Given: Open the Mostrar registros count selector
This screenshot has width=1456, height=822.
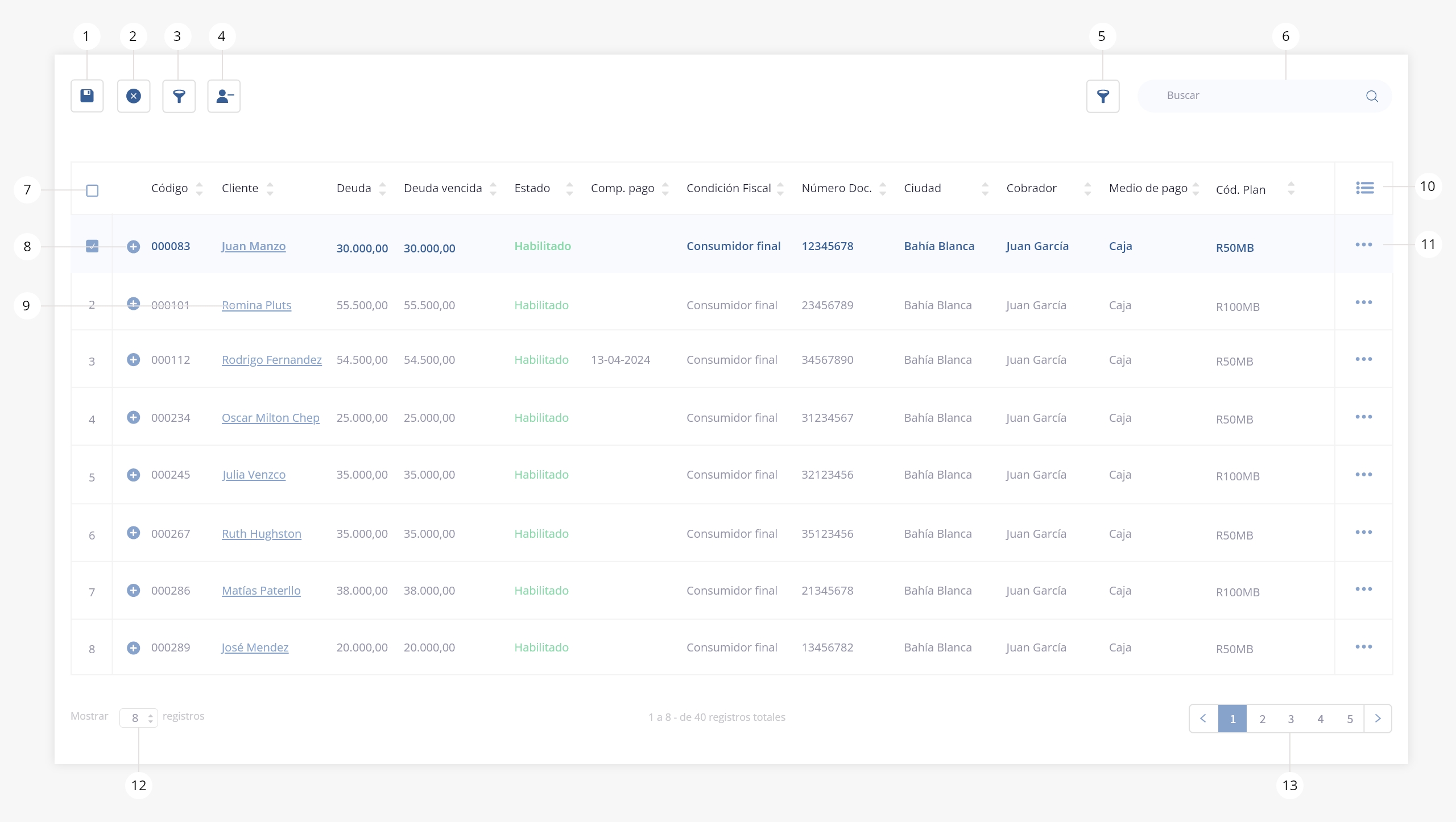Looking at the screenshot, I should (139, 718).
